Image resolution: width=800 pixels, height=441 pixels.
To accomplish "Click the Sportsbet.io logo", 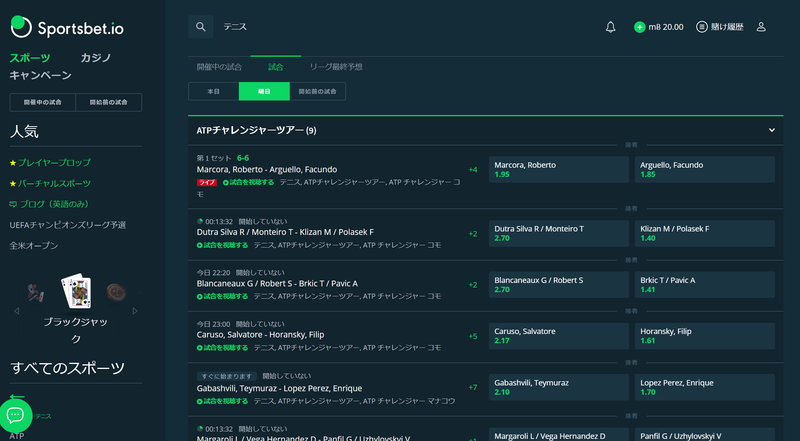I will click(62, 27).
